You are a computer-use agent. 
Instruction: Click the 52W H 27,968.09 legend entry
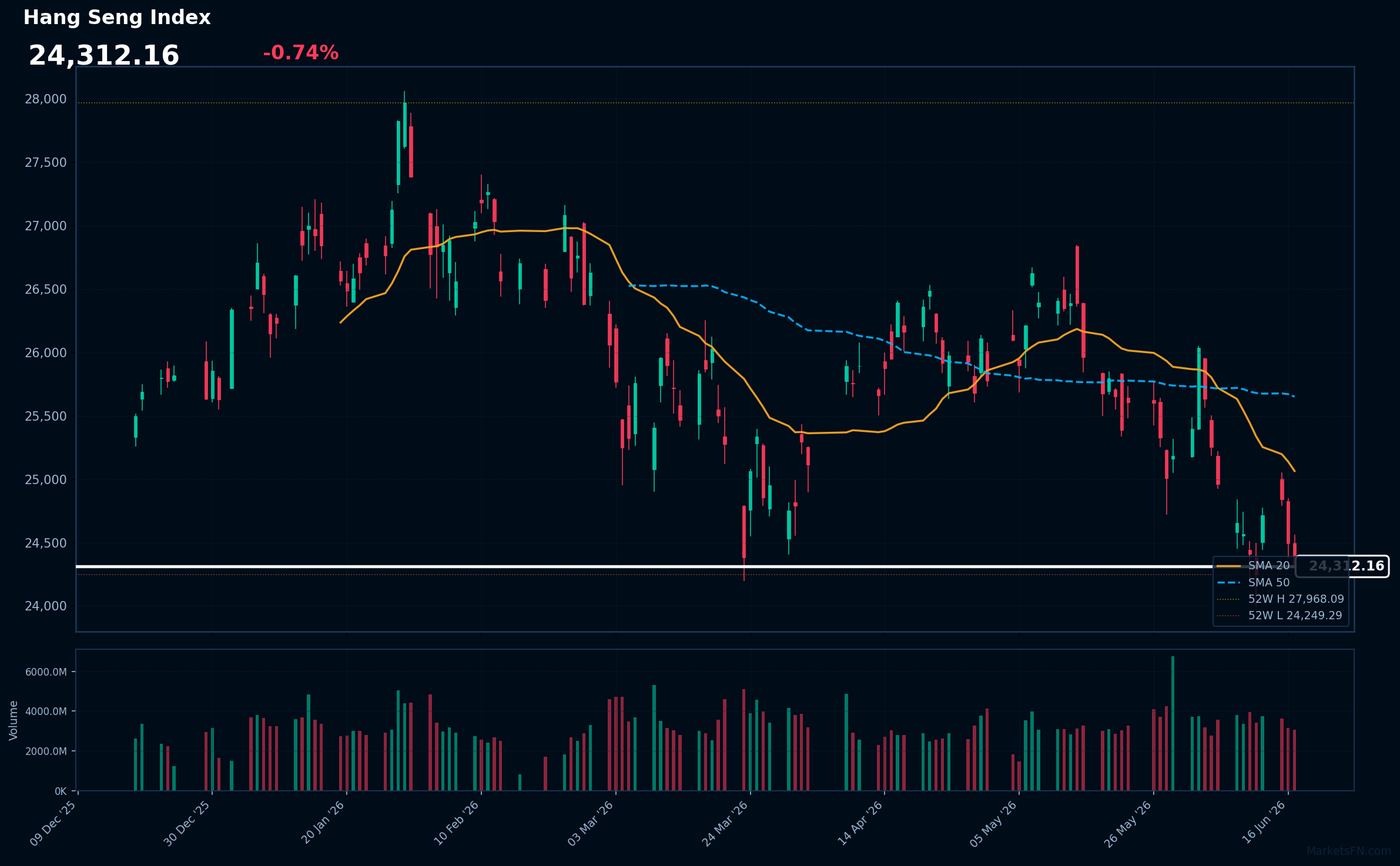(x=1280, y=599)
